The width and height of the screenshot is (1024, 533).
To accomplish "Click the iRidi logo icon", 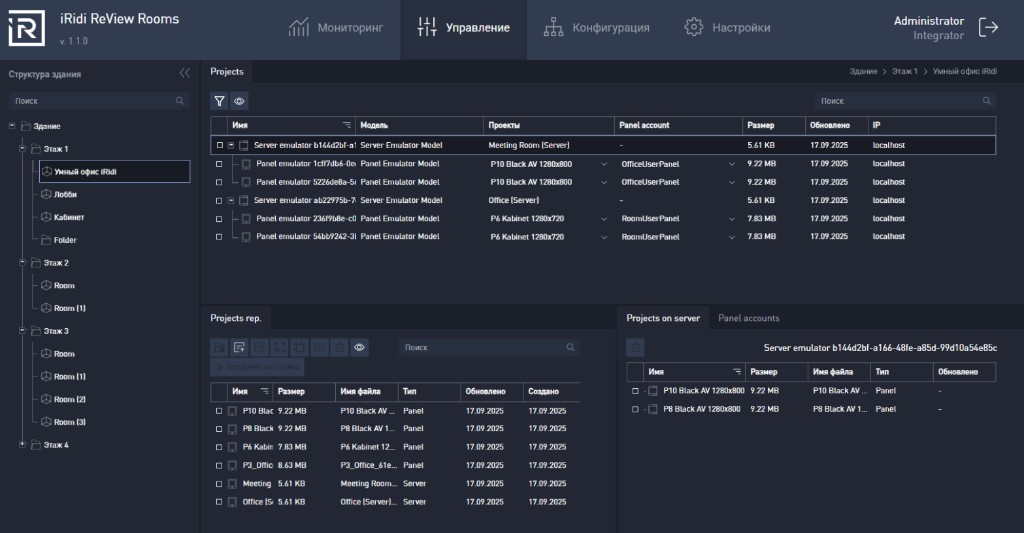I will pos(27,28).
